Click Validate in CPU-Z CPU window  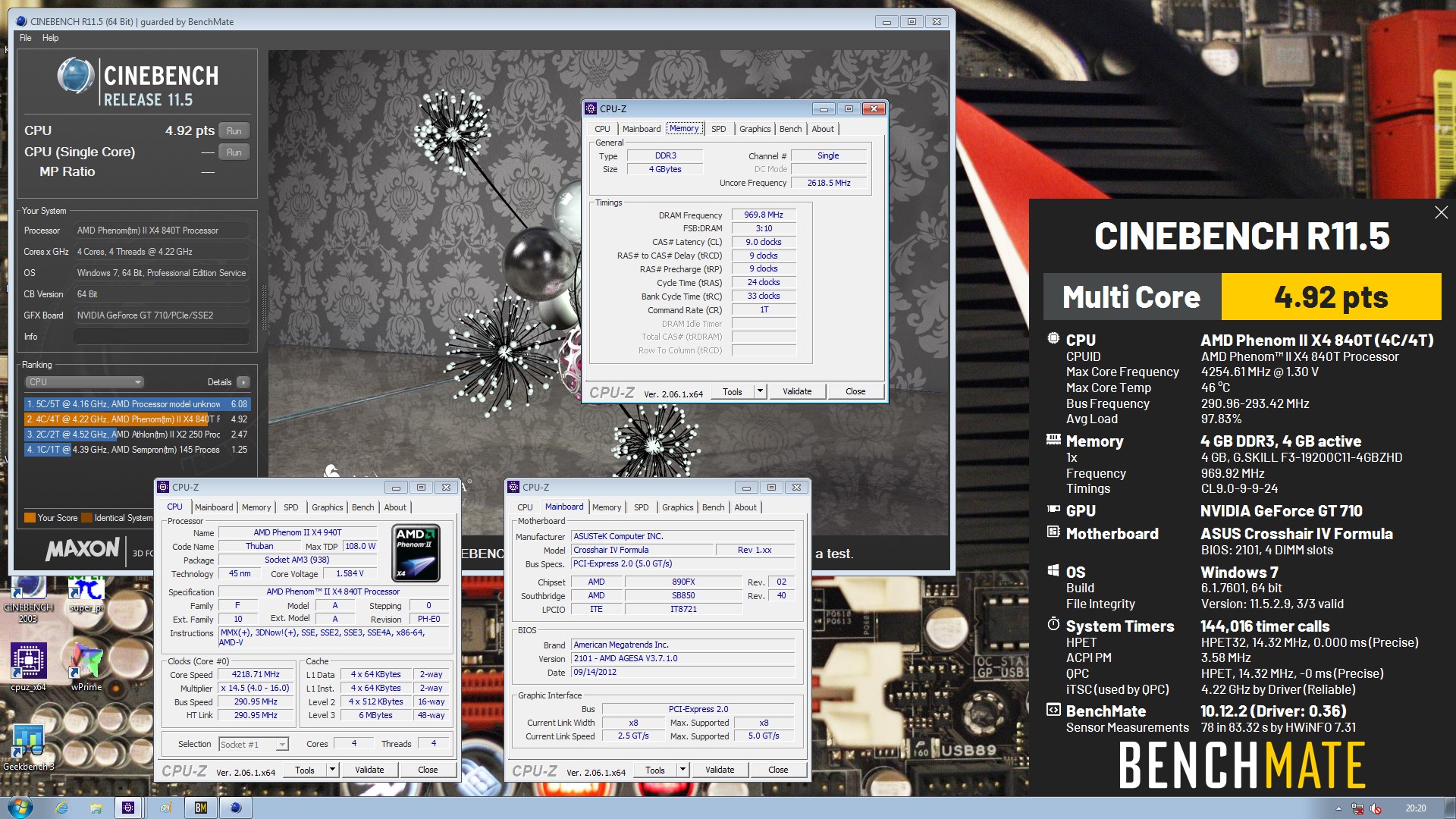[x=369, y=770]
